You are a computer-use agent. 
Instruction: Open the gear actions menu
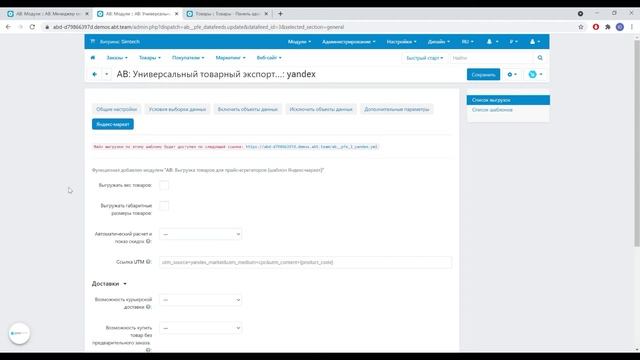coord(512,74)
